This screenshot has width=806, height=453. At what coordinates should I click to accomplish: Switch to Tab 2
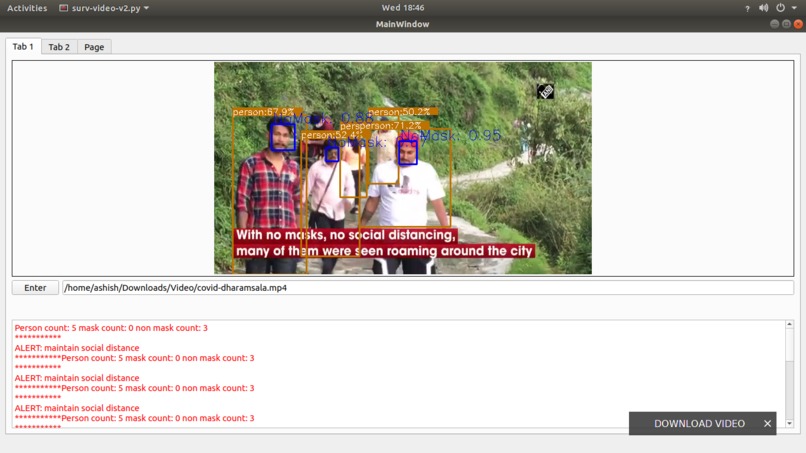point(59,47)
